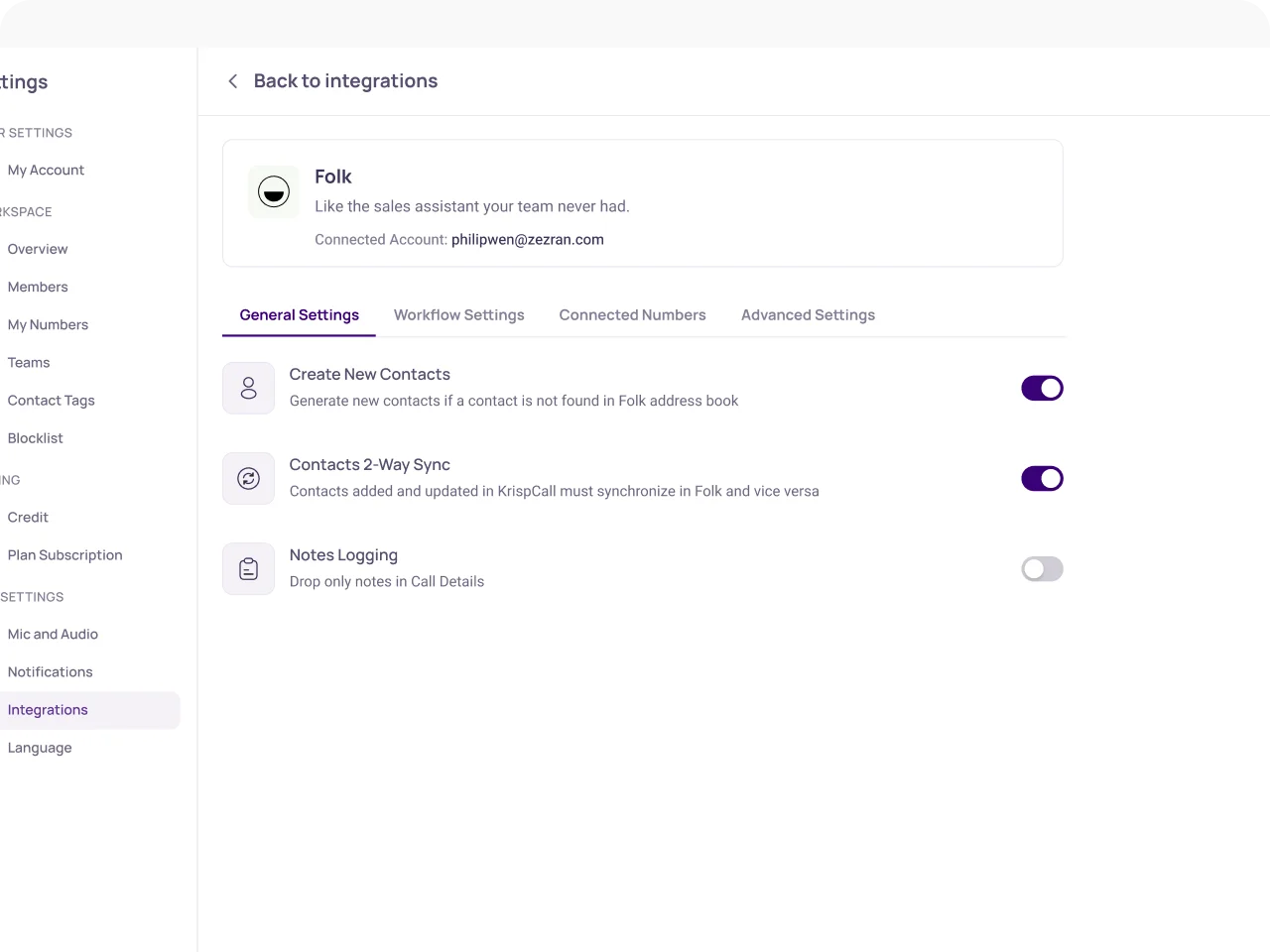
Task: Click 'Generate new contacts if a contact is not found' description
Action: tap(514, 402)
